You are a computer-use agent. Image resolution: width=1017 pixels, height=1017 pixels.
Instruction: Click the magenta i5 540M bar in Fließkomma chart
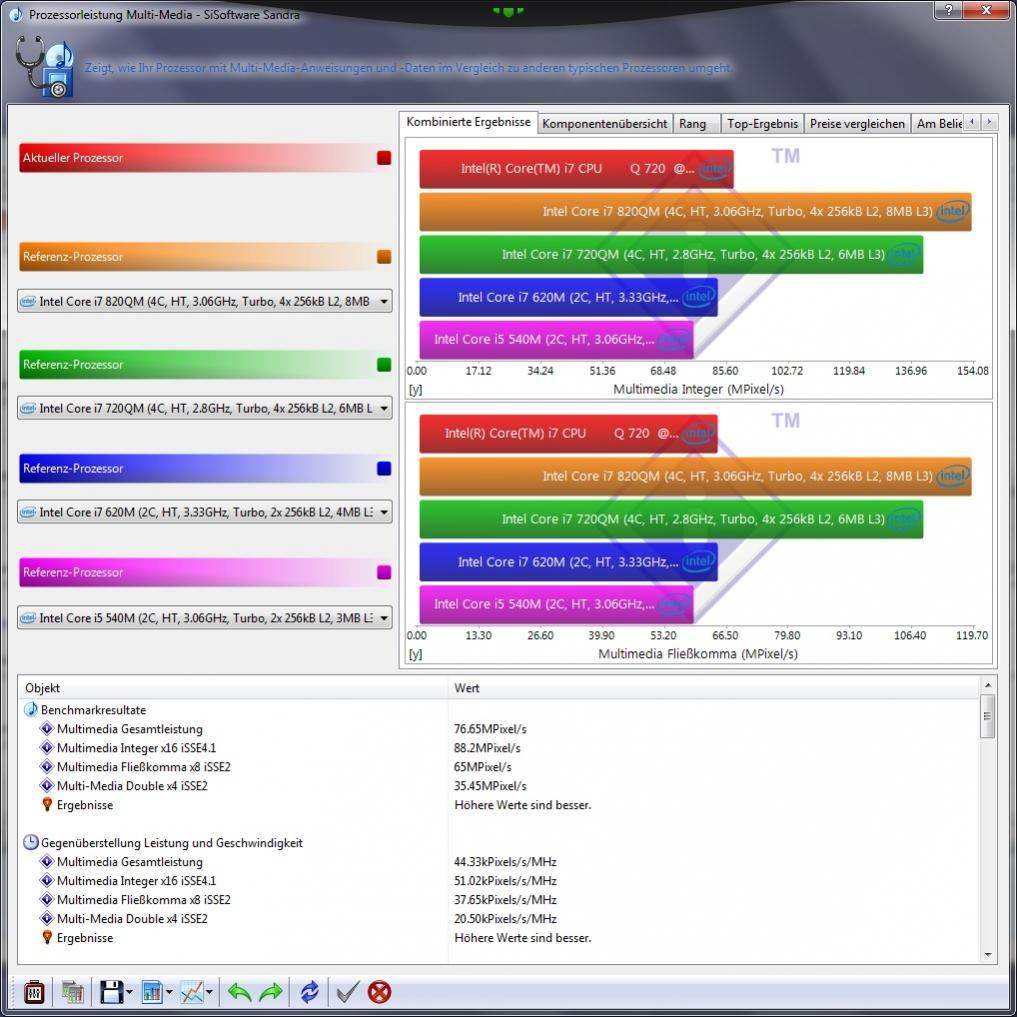coord(556,604)
